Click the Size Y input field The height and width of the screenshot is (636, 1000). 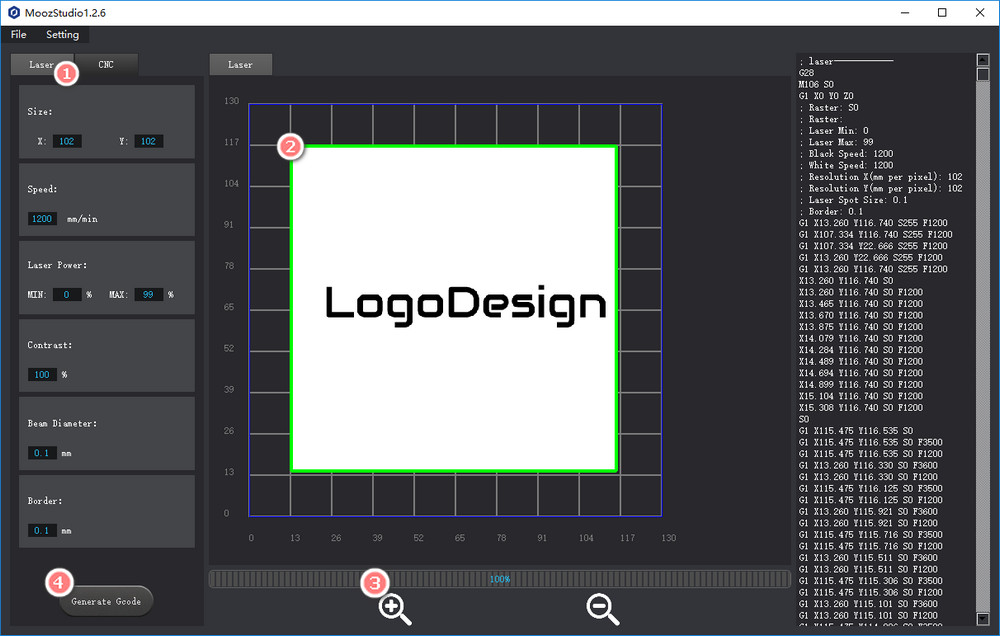pyautogui.click(x=148, y=141)
